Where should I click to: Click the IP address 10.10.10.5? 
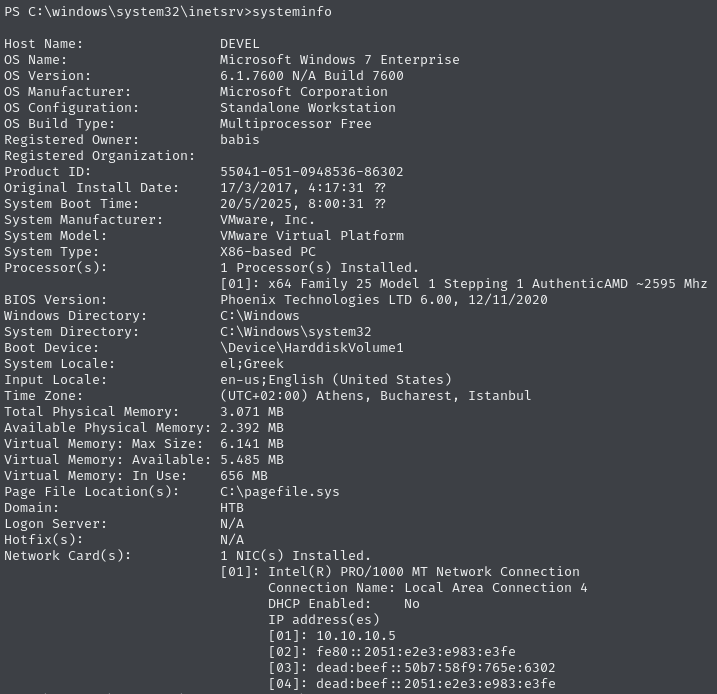click(356, 636)
